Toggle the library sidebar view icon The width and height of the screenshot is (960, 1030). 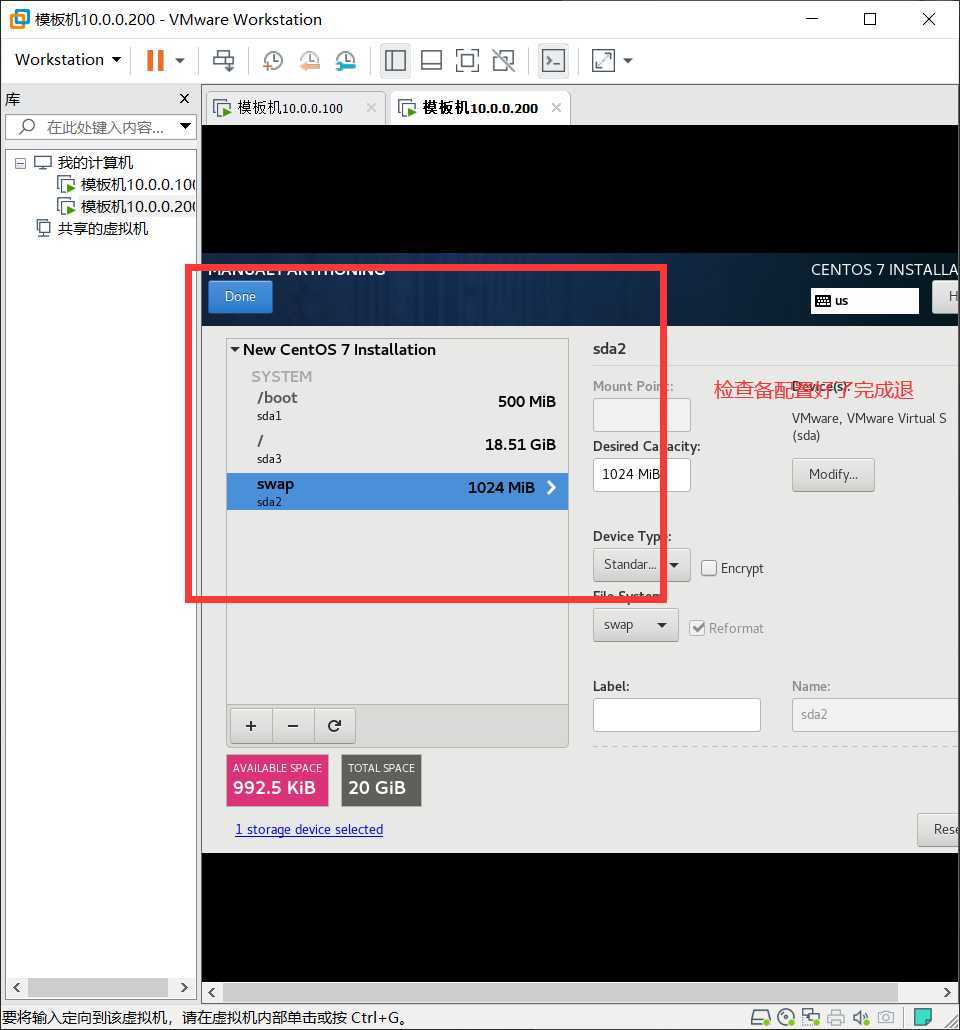coord(395,60)
